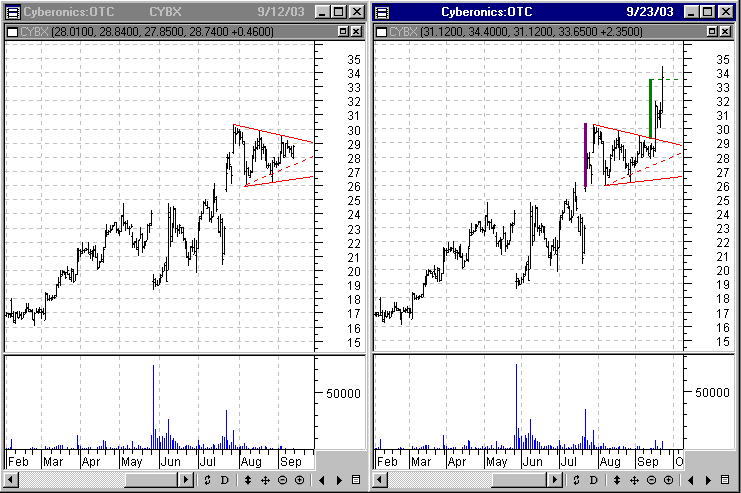
Task: Click the scrollbar left arrow in the 9/23/03 window
Action: (380, 480)
